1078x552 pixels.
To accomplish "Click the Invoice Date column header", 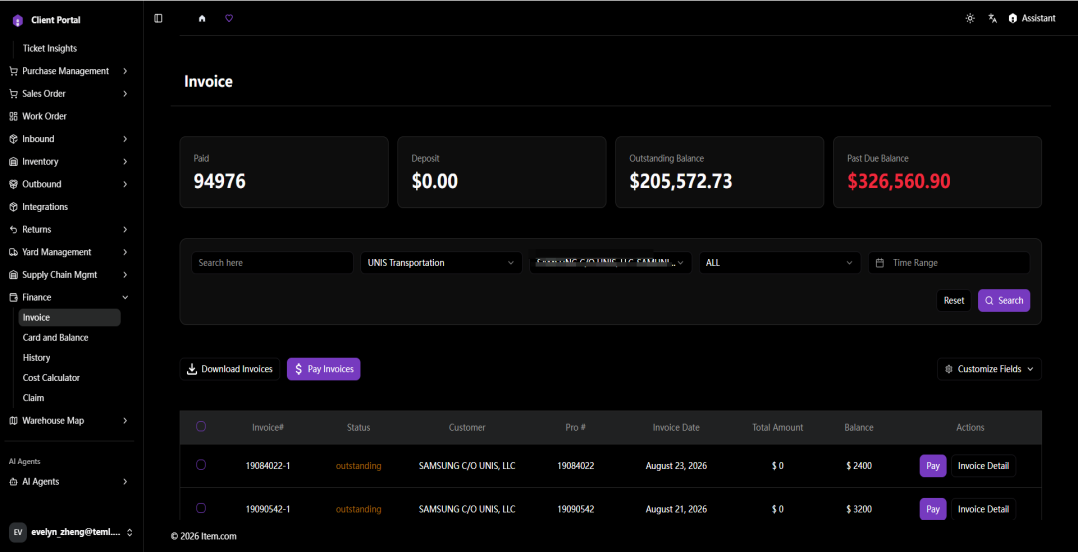I will (x=676, y=428).
